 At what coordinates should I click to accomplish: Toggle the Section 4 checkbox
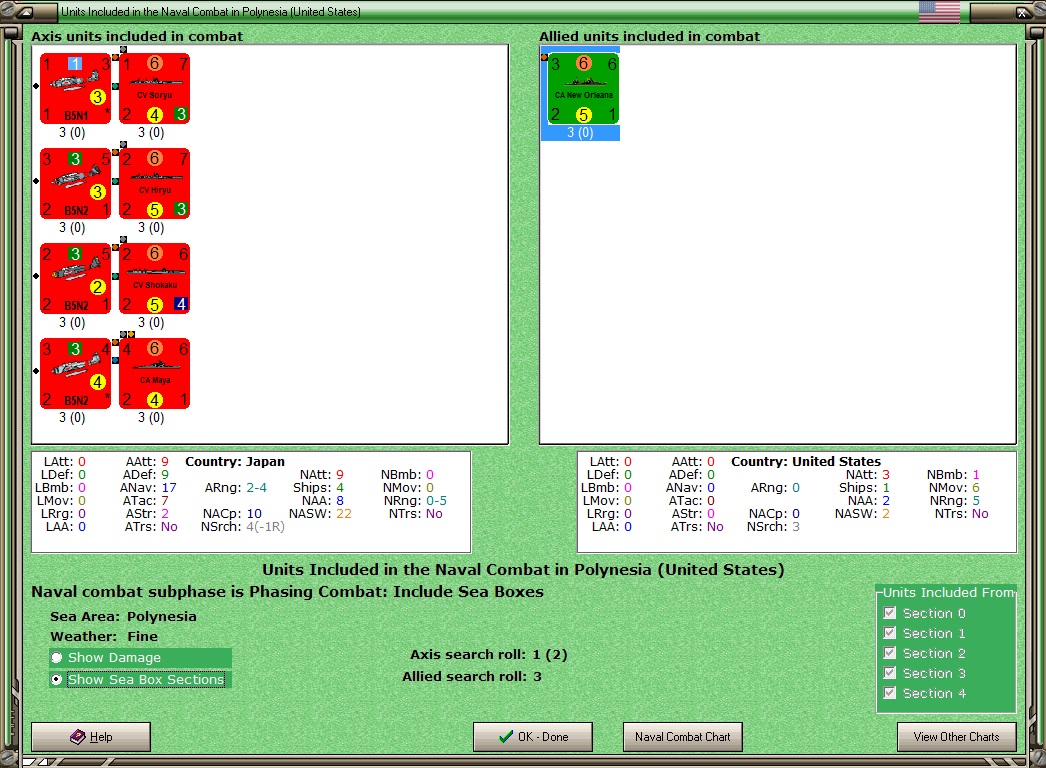tap(889, 693)
